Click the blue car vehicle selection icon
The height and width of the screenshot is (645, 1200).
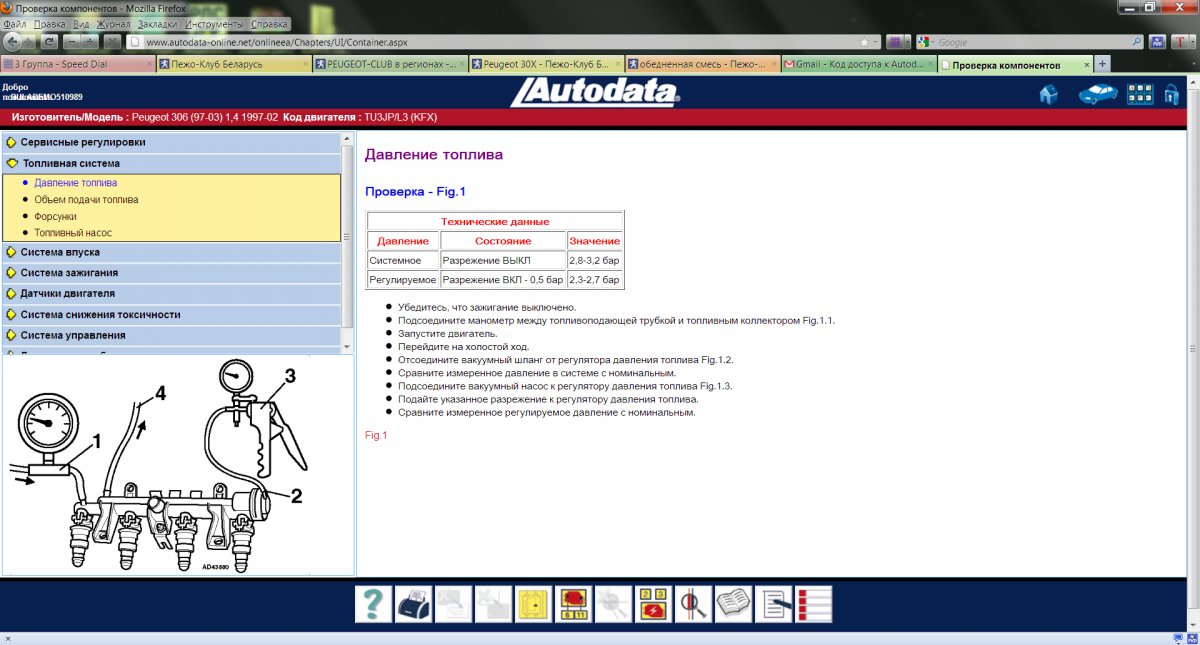pyautogui.click(x=1097, y=95)
